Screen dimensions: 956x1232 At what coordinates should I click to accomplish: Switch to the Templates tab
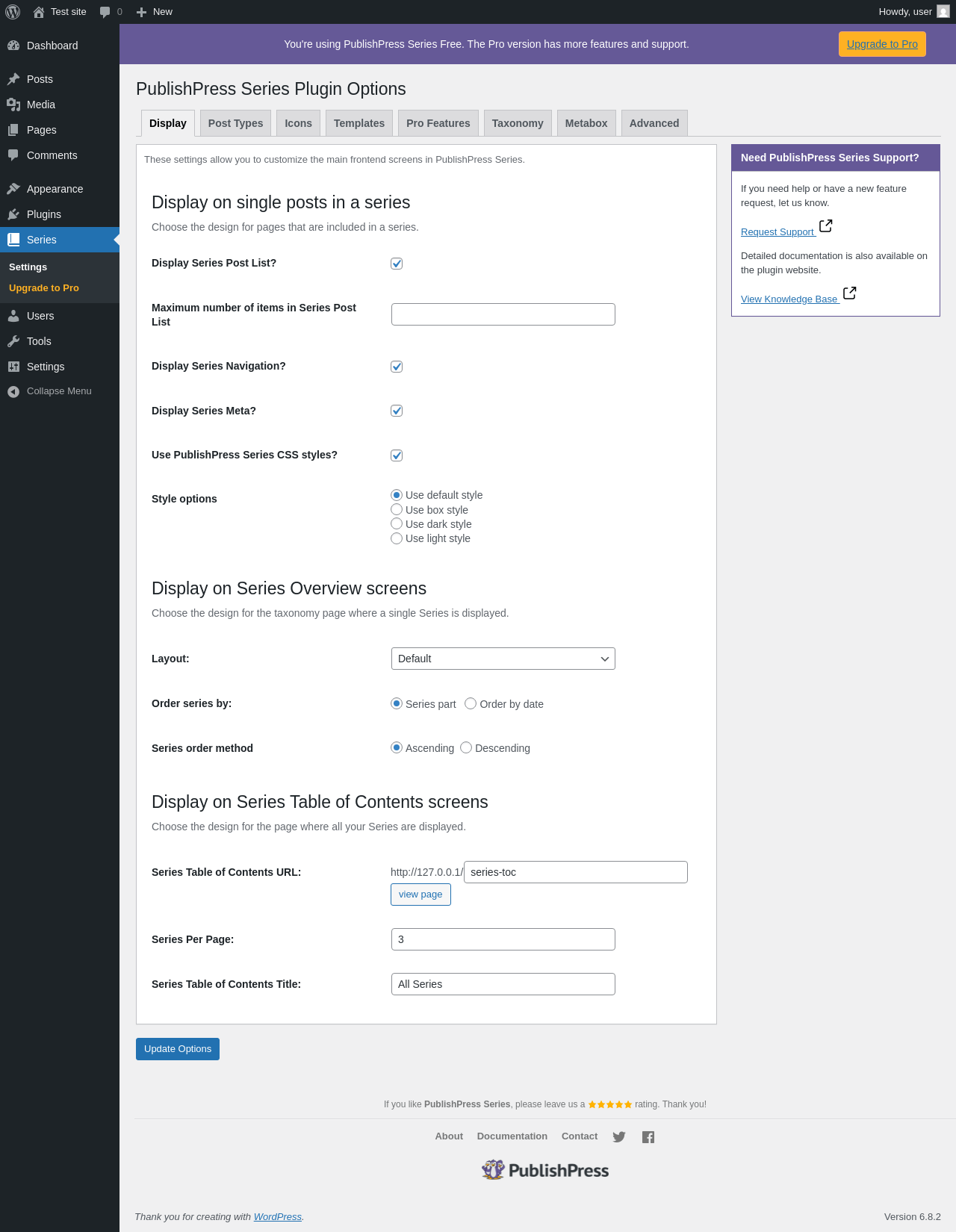(359, 123)
